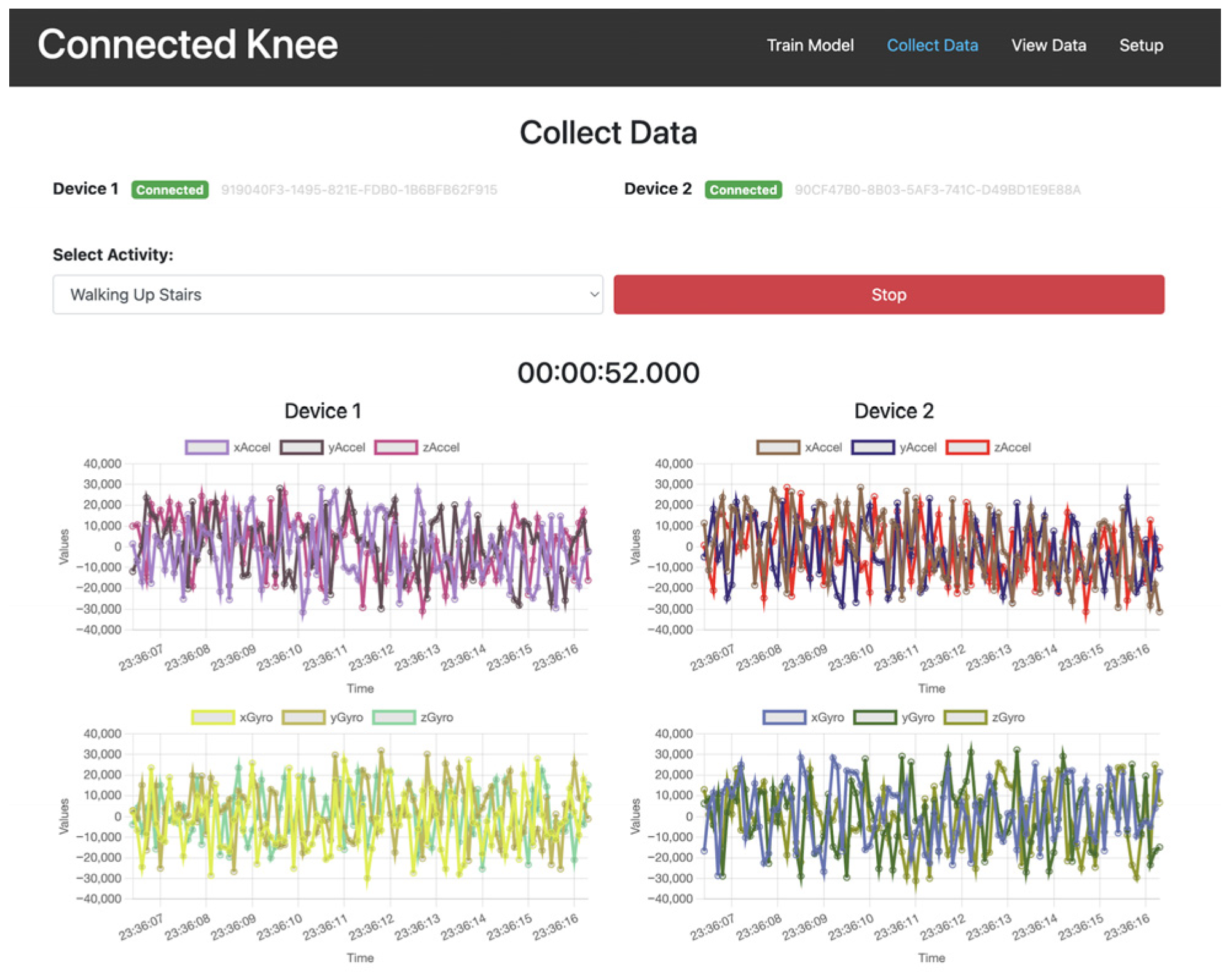Click the Connected Knee title link
This screenshot has height=978, width=1232.
(187, 44)
